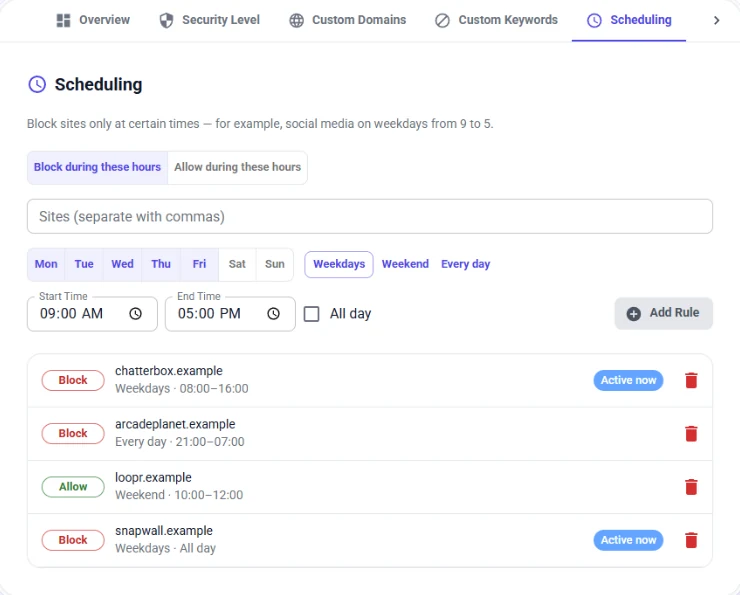
Task: Click the chatterbox.example rule name
Action: (168, 371)
